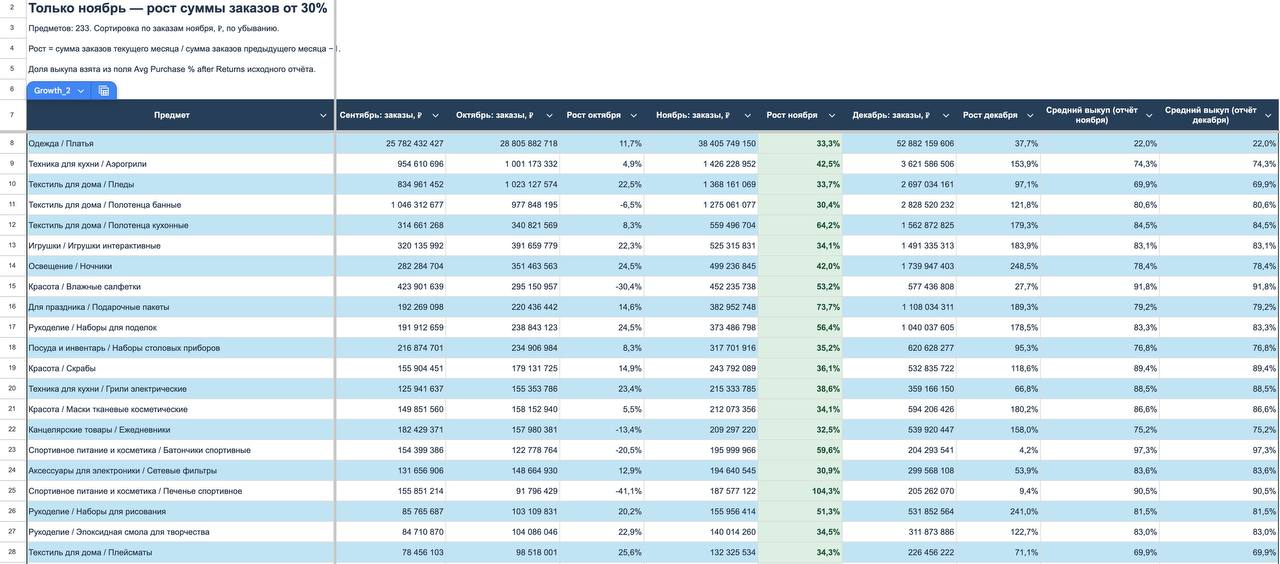Select the 'Батончики спортивные' product cell
This screenshot has height=564, width=1280.
coord(180,451)
